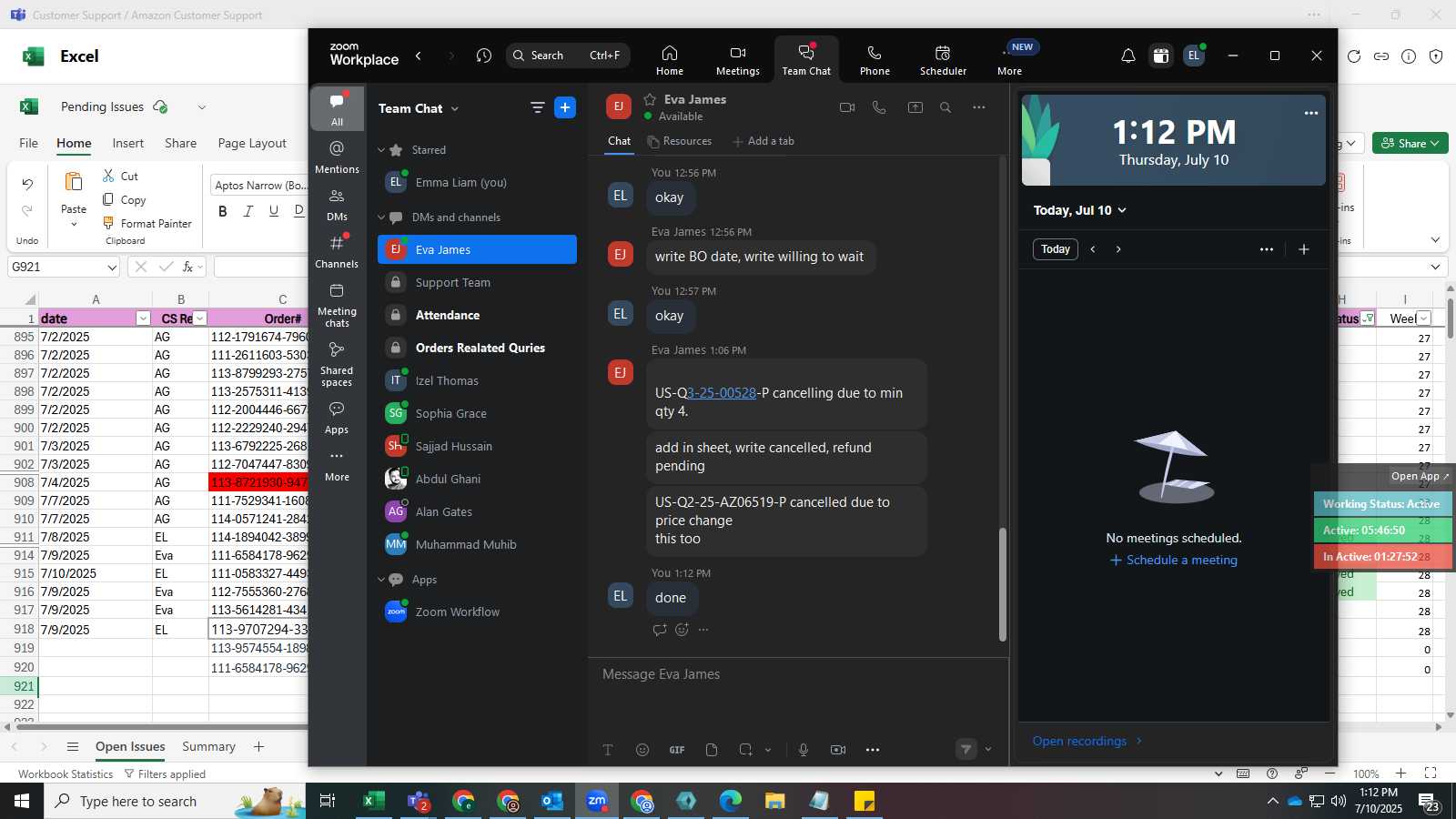Open date column filter dropdown
Viewport: 1456px width, 819px height.
(x=143, y=318)
